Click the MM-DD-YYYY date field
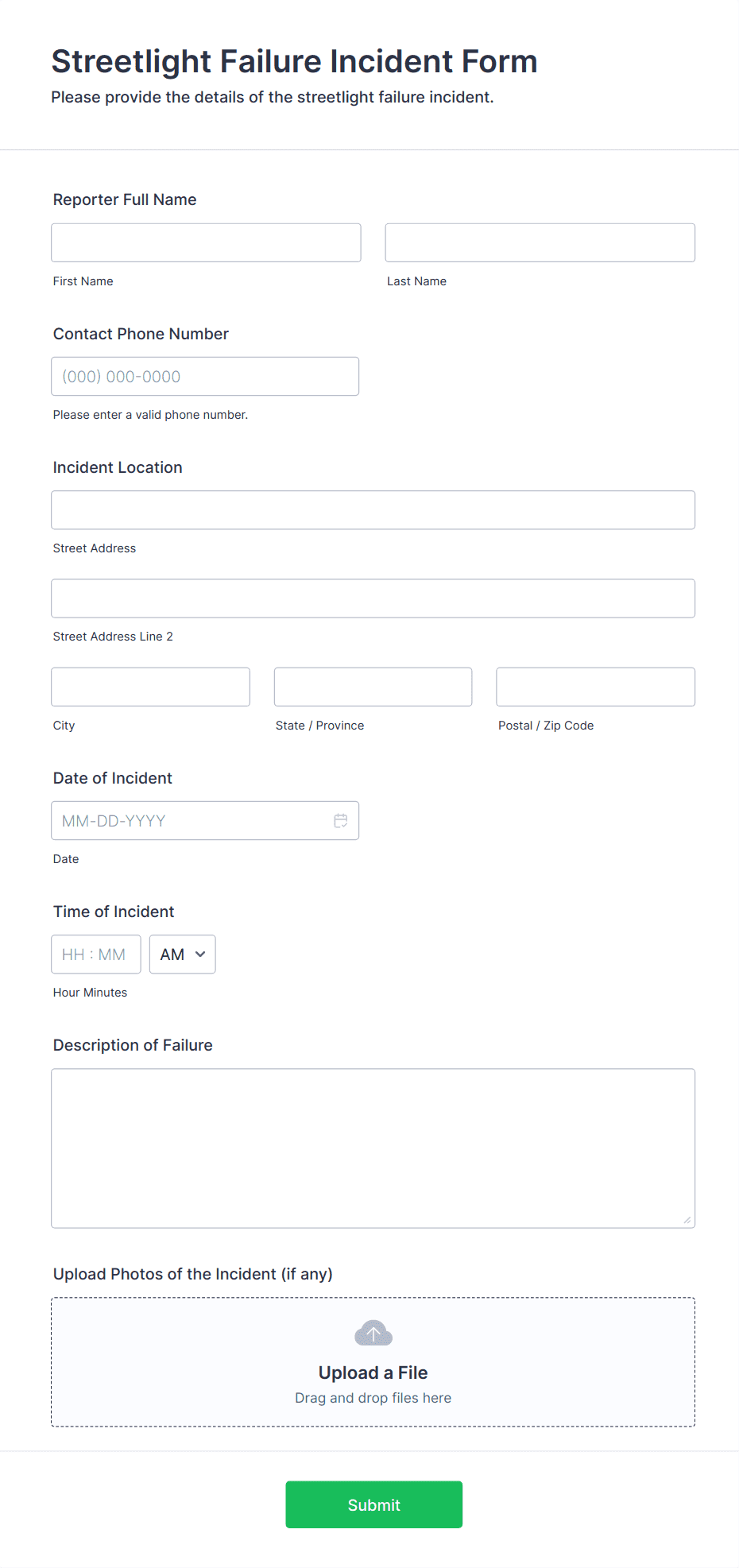The width and height of the screenshot is (739, 1568). pos(183,820)
